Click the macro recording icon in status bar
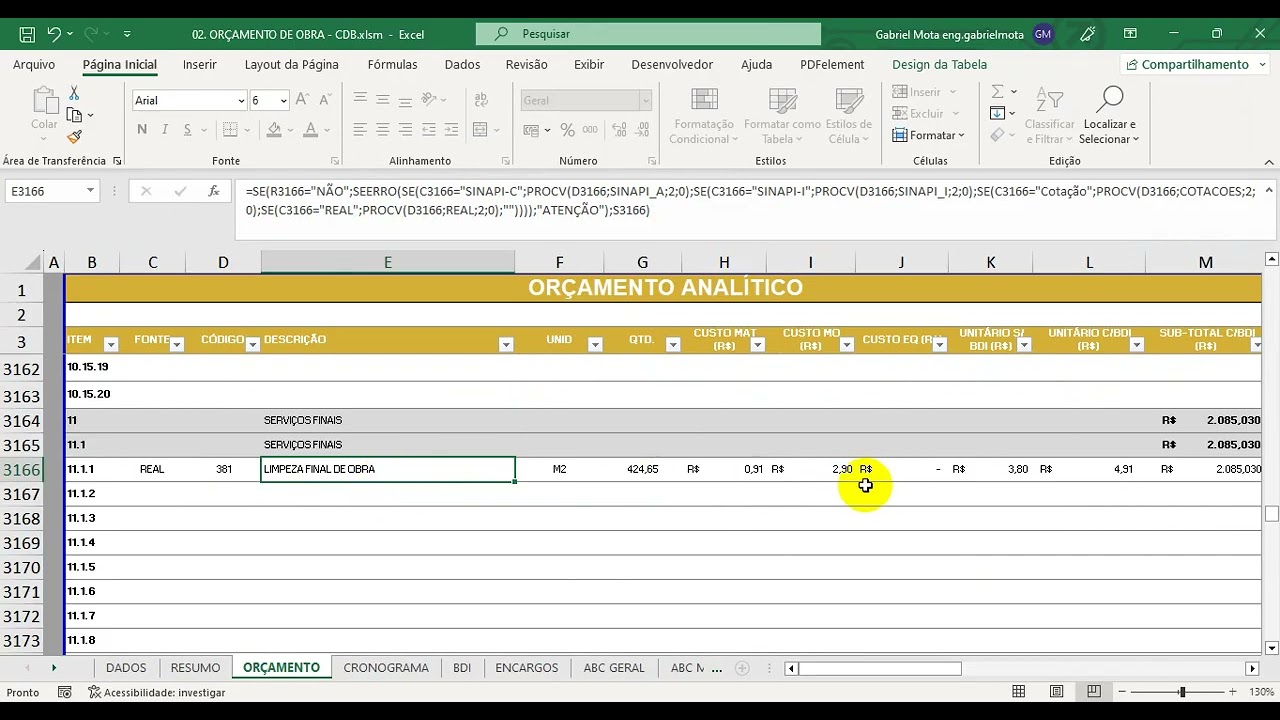The width and height of the screenshot is (1280, 720). pyautogui.click(x=64, y=692)
